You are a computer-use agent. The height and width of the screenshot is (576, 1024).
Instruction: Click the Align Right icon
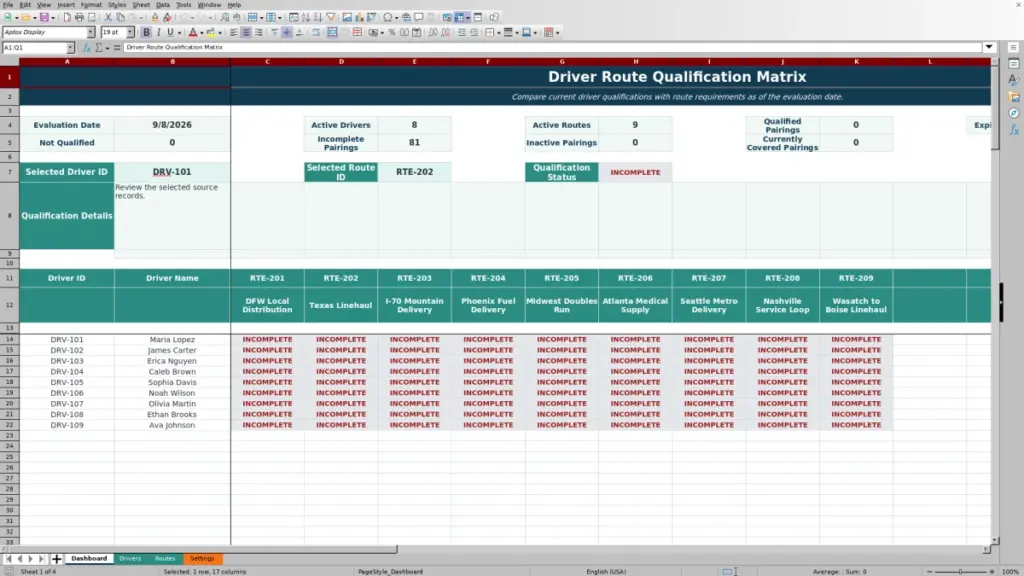click(x=259, y=32)
